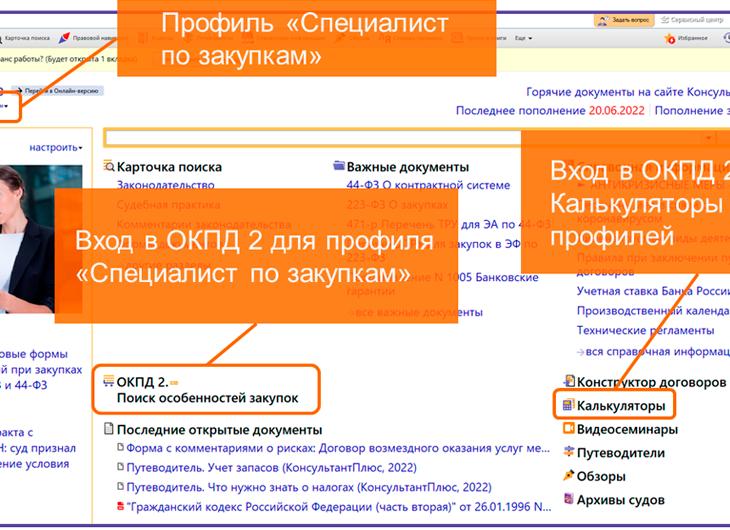Open Обзоры

click(601, 476)
